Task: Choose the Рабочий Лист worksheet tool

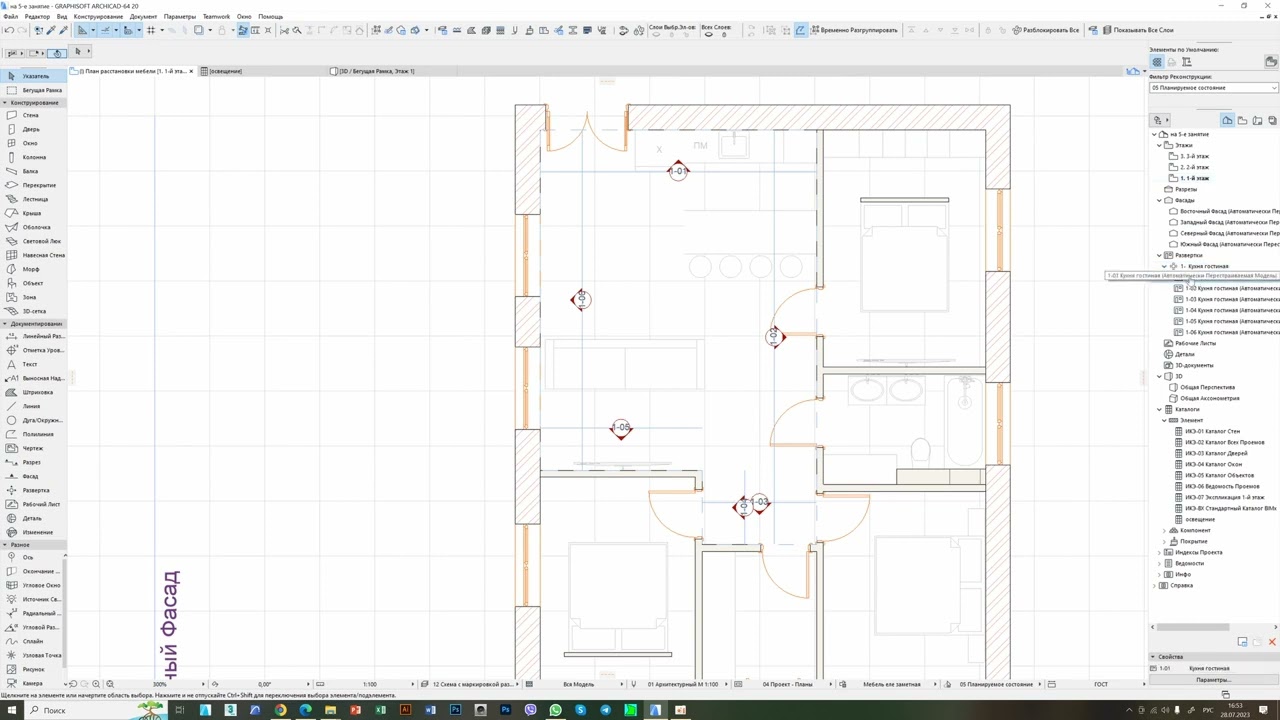Action: pyautogui.click(x=38, y=504)
